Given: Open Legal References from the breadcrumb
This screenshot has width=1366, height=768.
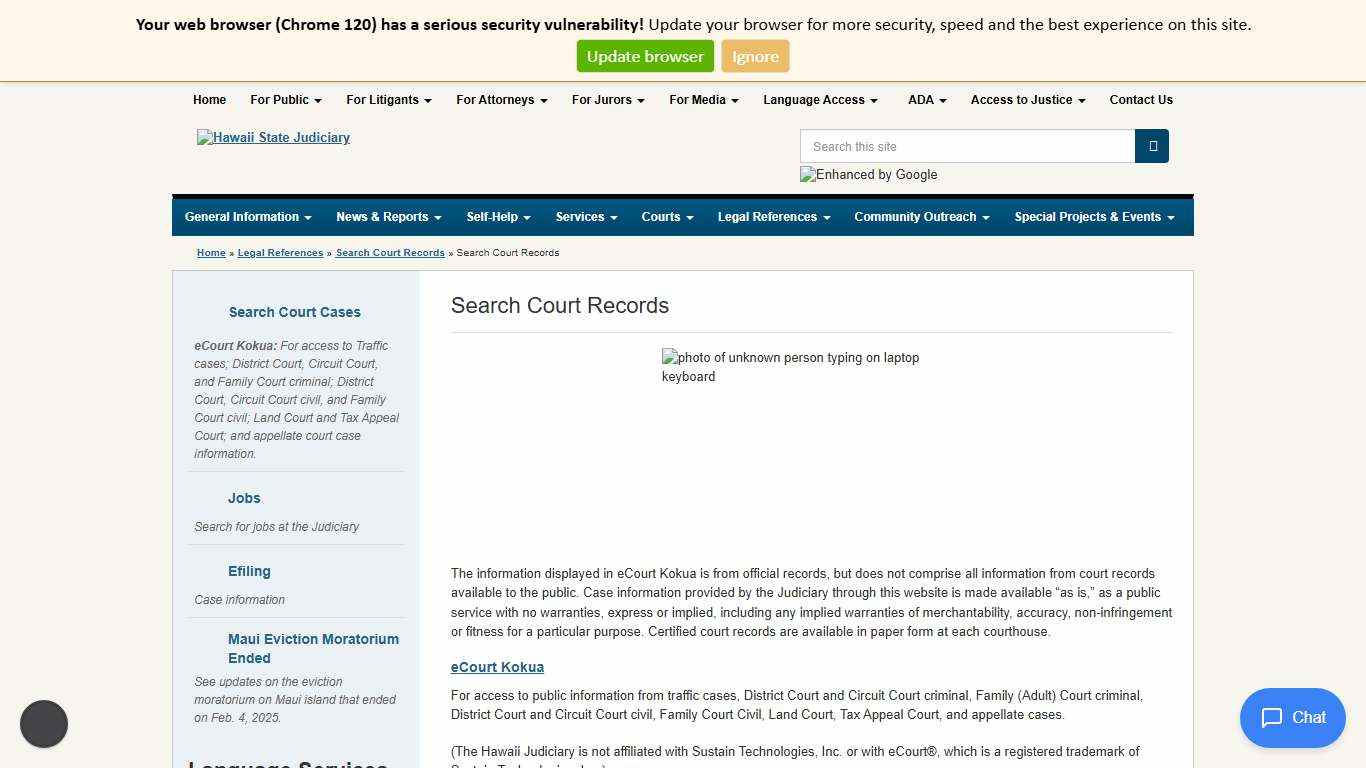Looking at the screenshot, I should (x=280, y=252).
